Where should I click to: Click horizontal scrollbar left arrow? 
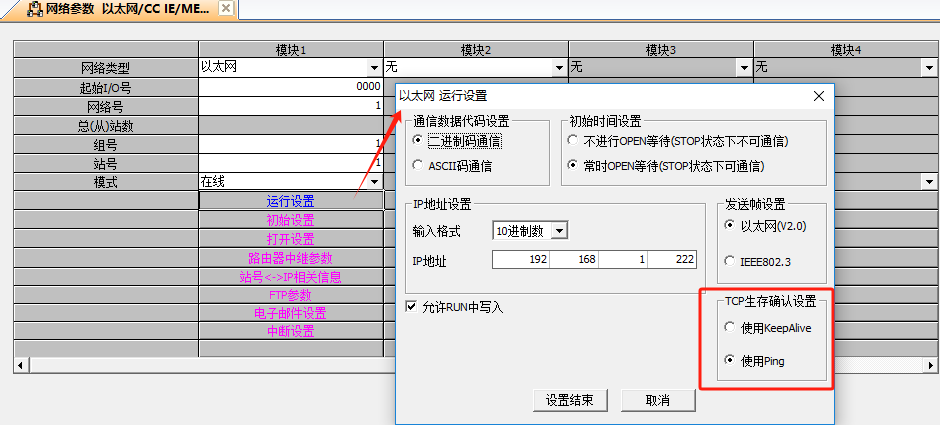(21, 365)
